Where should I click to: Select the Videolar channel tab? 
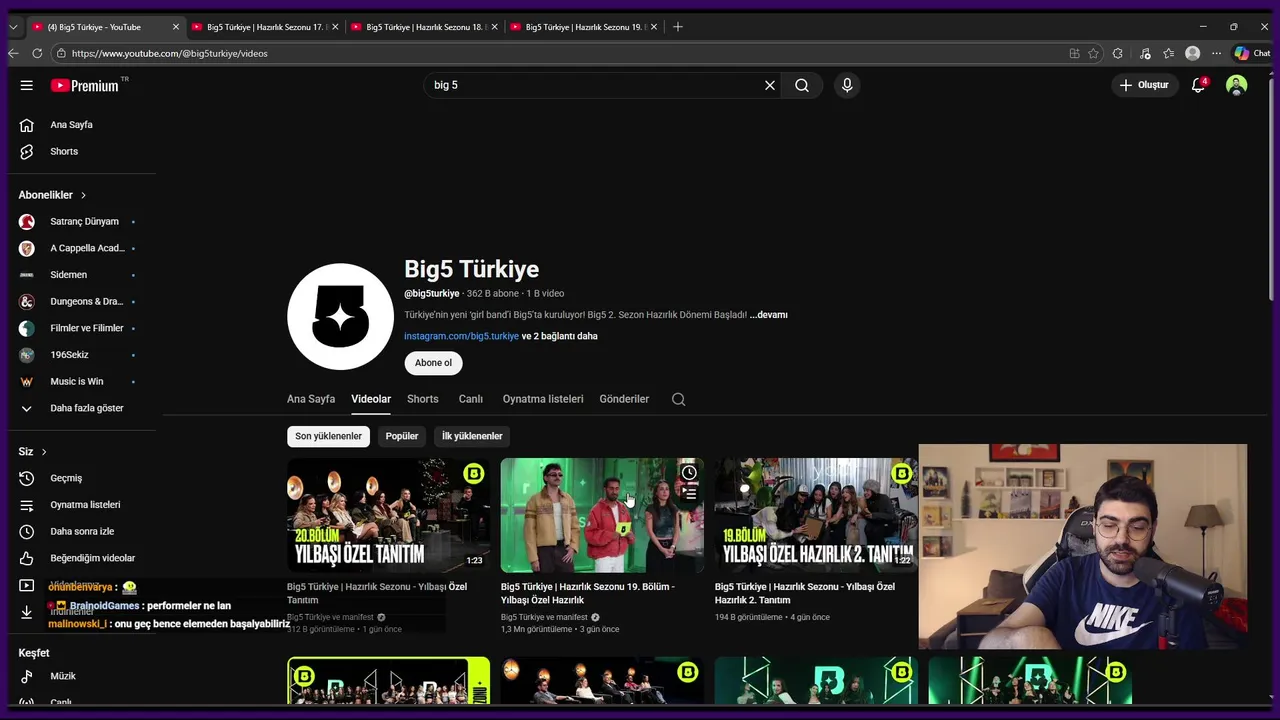[x=371, y=399]
